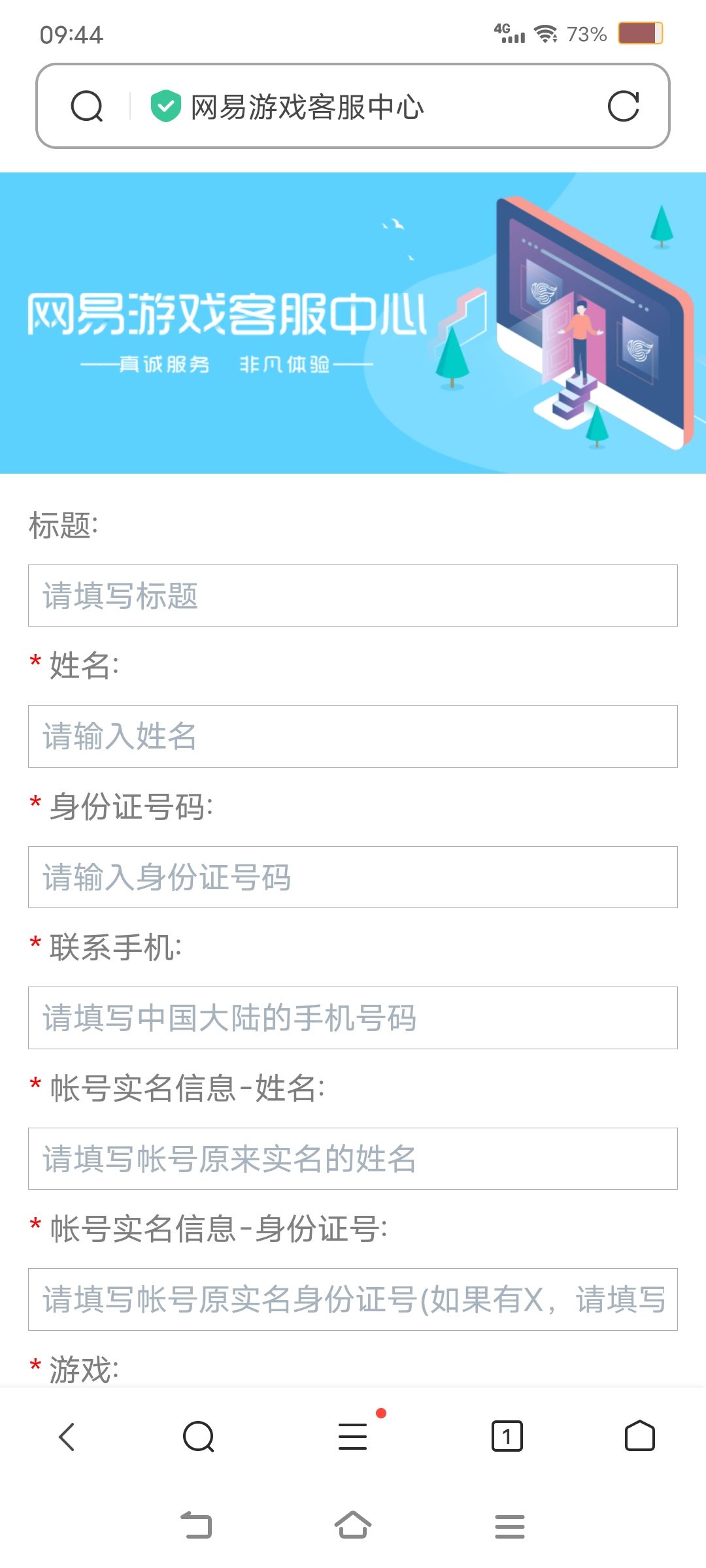Focus the 请填写帐号原来实名的姓名 field

tap(353, 1159)
